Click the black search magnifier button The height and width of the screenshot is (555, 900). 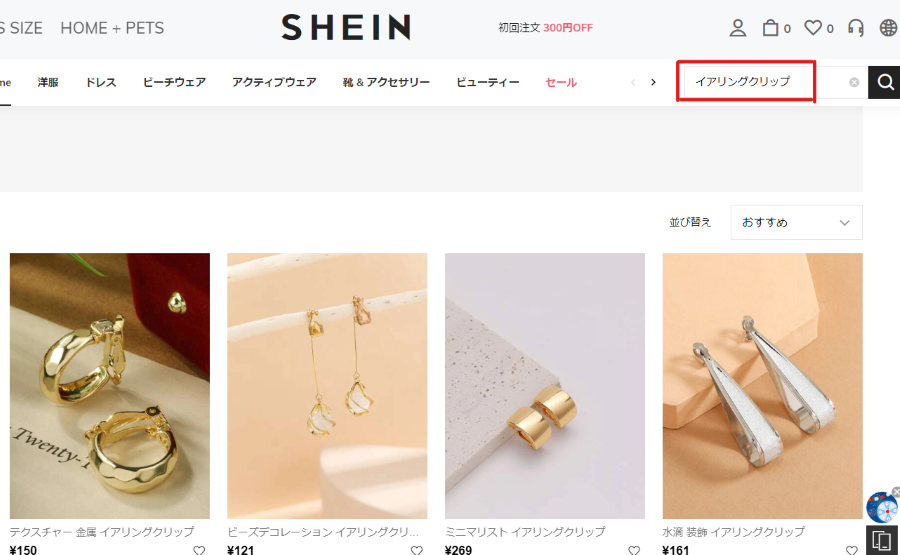885,82
